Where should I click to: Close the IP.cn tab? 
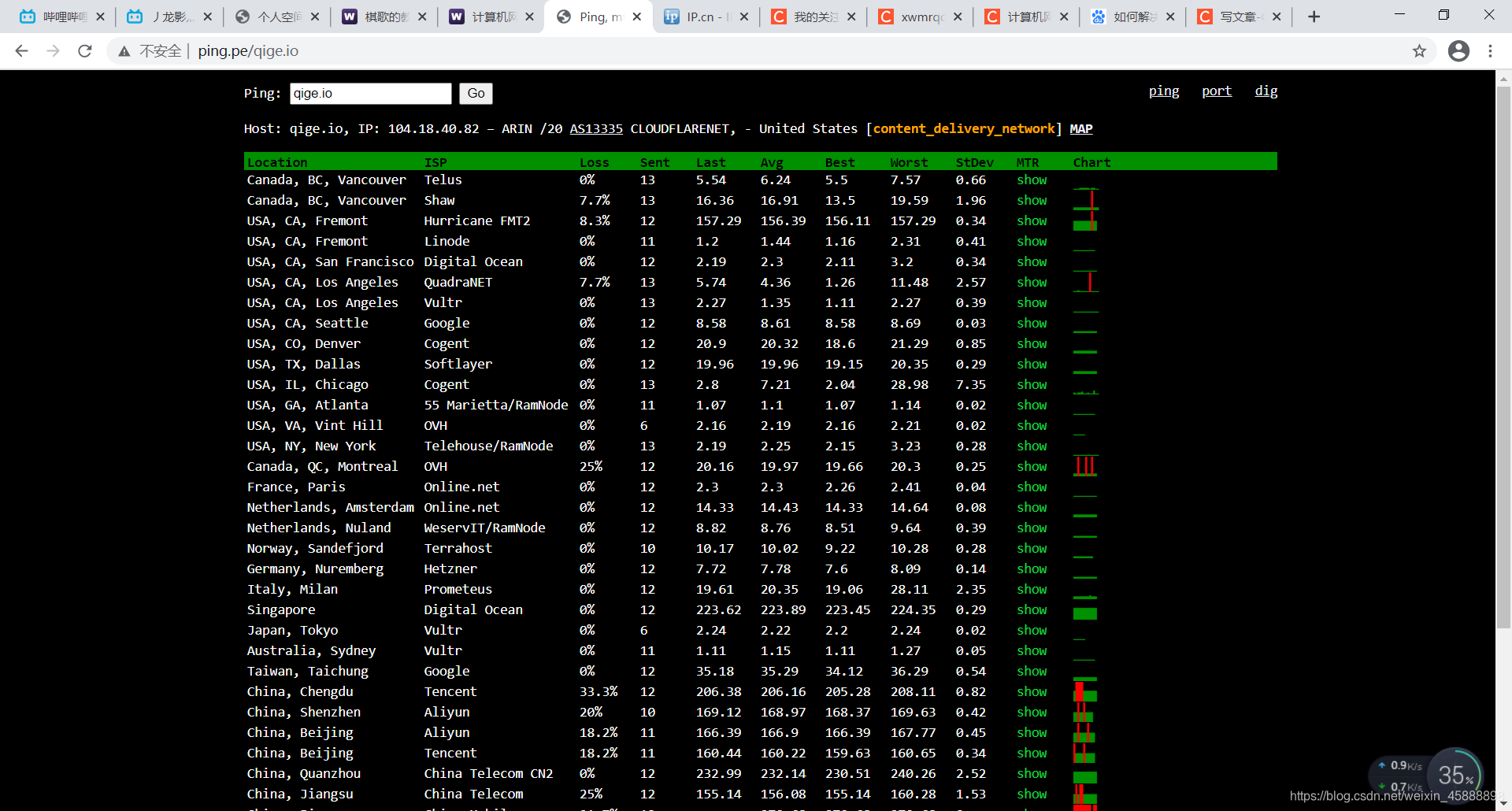(744, 17)
